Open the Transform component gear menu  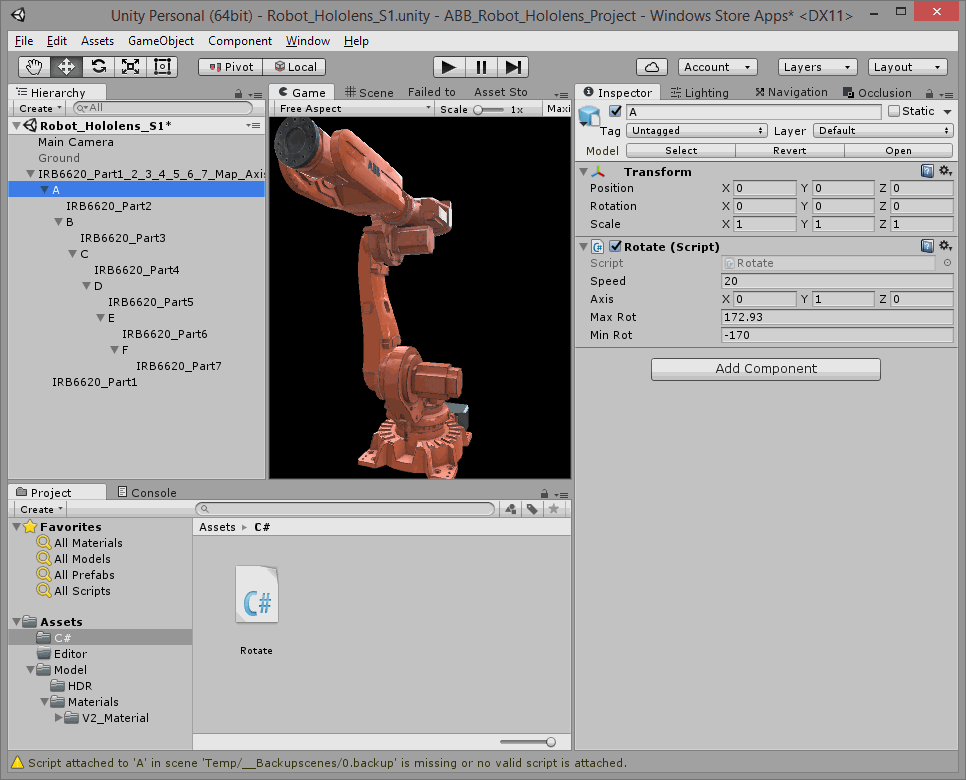pyautogui.click(x=945, y=171)
